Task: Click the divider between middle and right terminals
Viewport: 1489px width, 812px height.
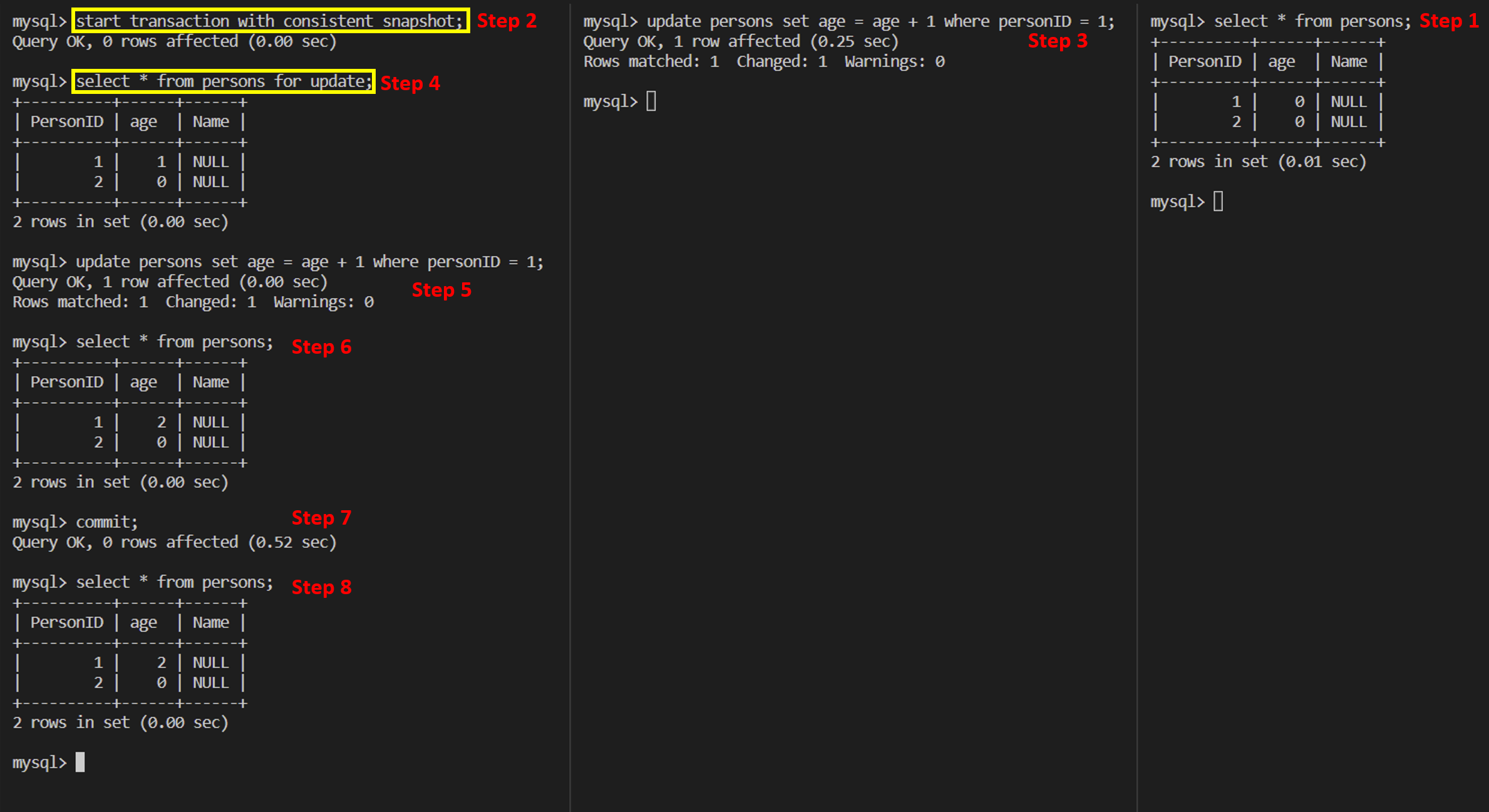Action: pos(1137,406)
